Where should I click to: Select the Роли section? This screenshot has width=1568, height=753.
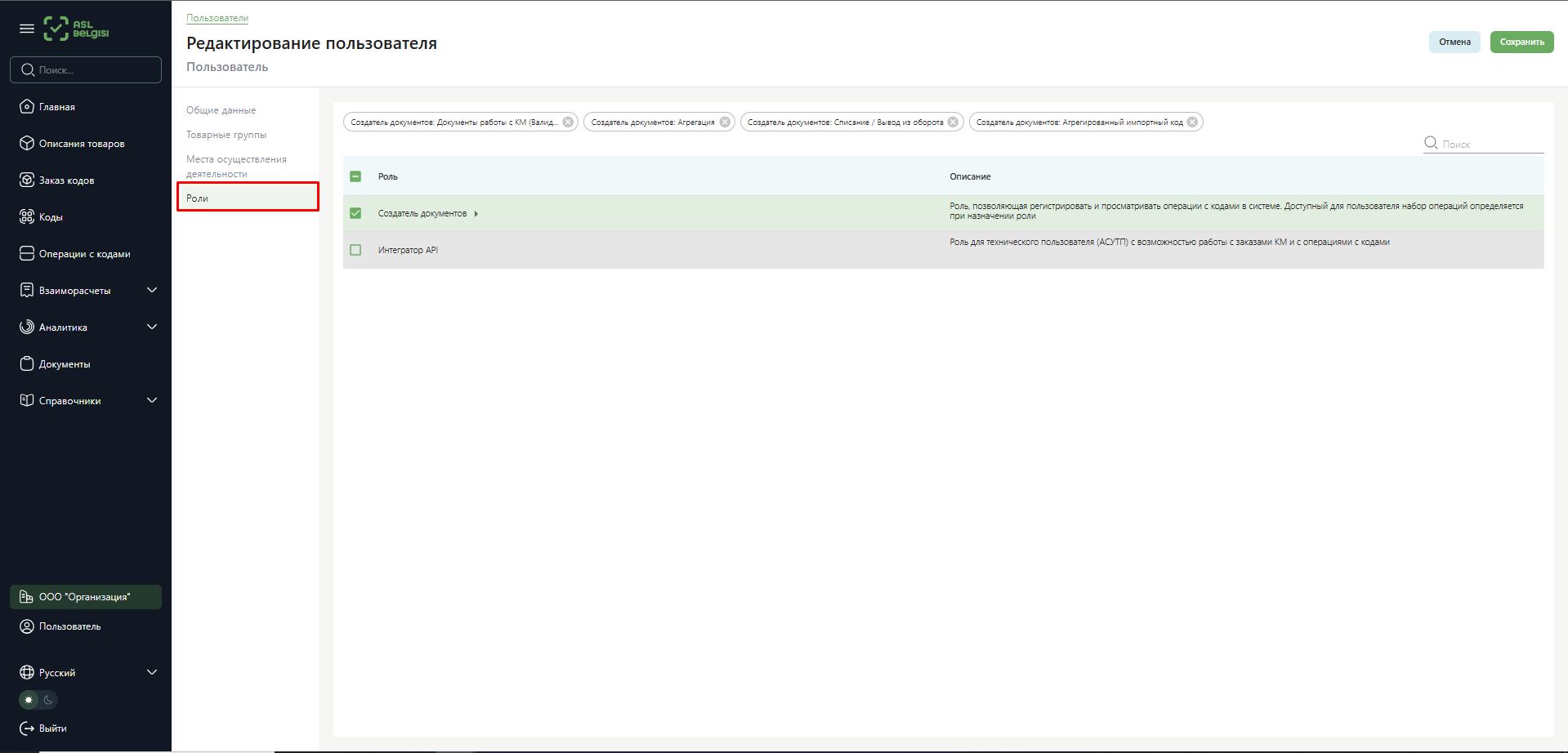point(248,198)
